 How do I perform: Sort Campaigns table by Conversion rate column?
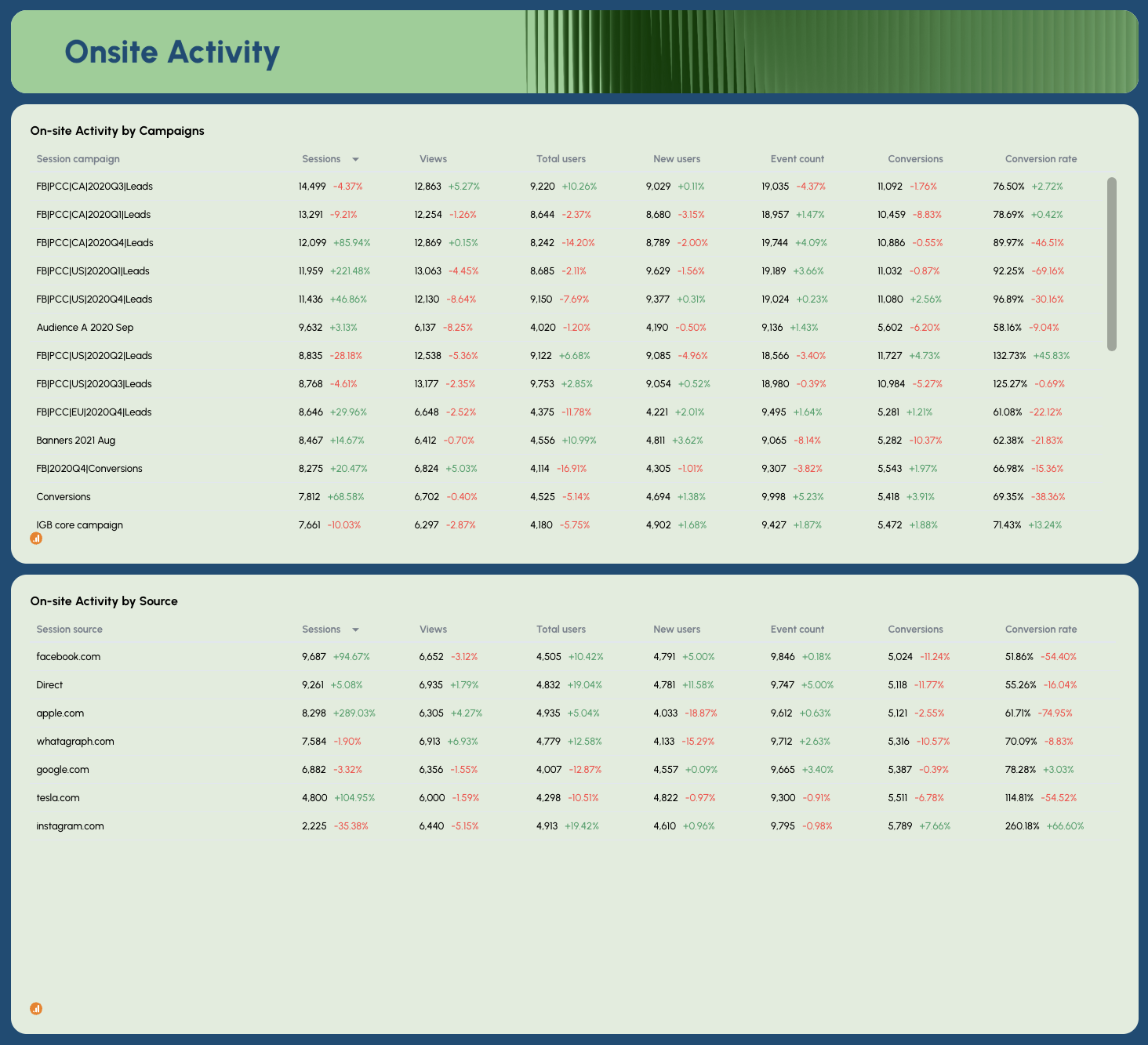[x=1041, y=158]
